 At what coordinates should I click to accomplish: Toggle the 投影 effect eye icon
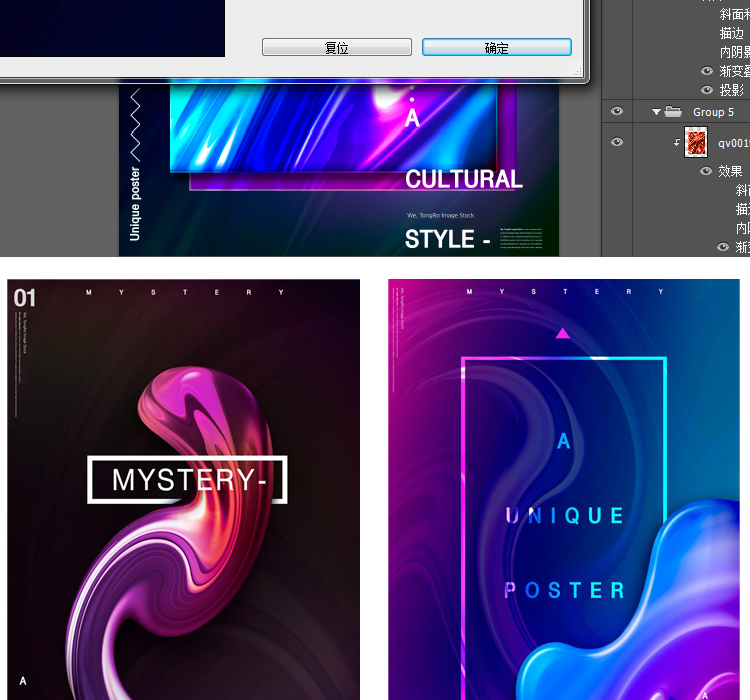coord(707,90)
